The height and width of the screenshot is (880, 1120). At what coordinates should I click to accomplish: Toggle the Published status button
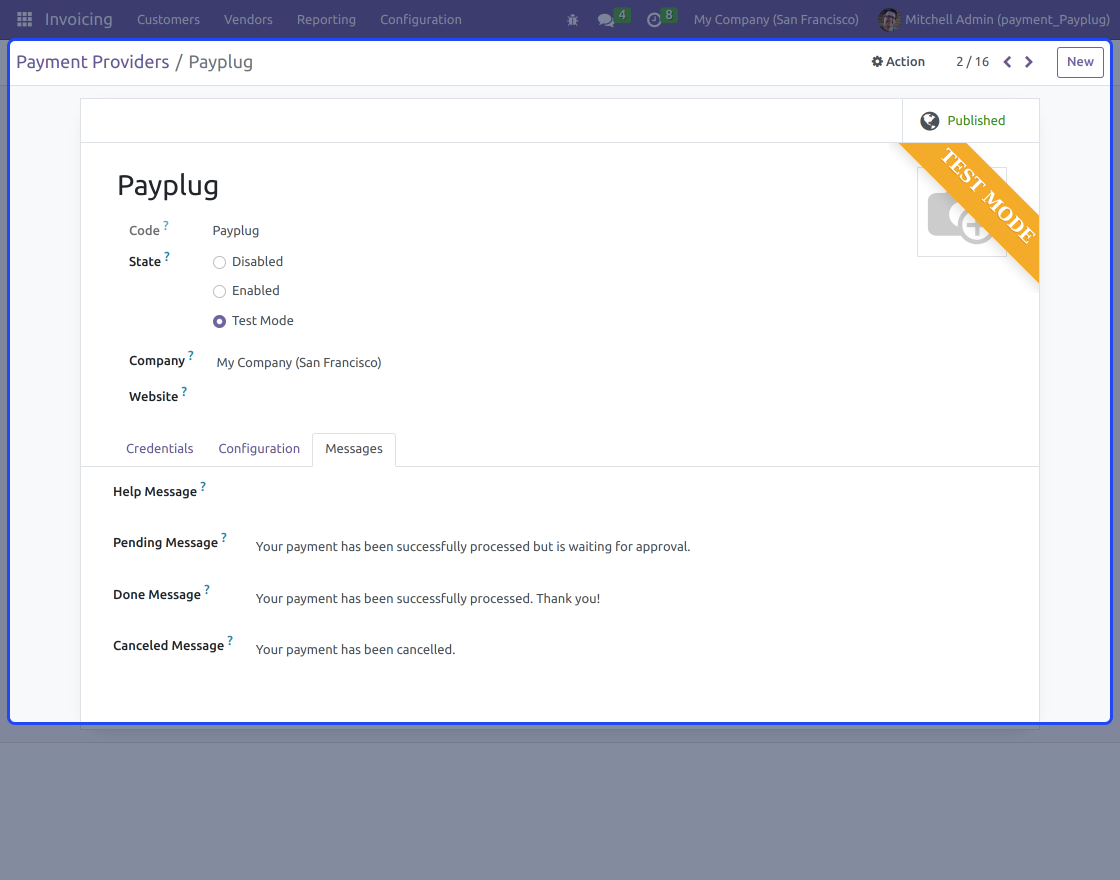(x=970, y=121)
